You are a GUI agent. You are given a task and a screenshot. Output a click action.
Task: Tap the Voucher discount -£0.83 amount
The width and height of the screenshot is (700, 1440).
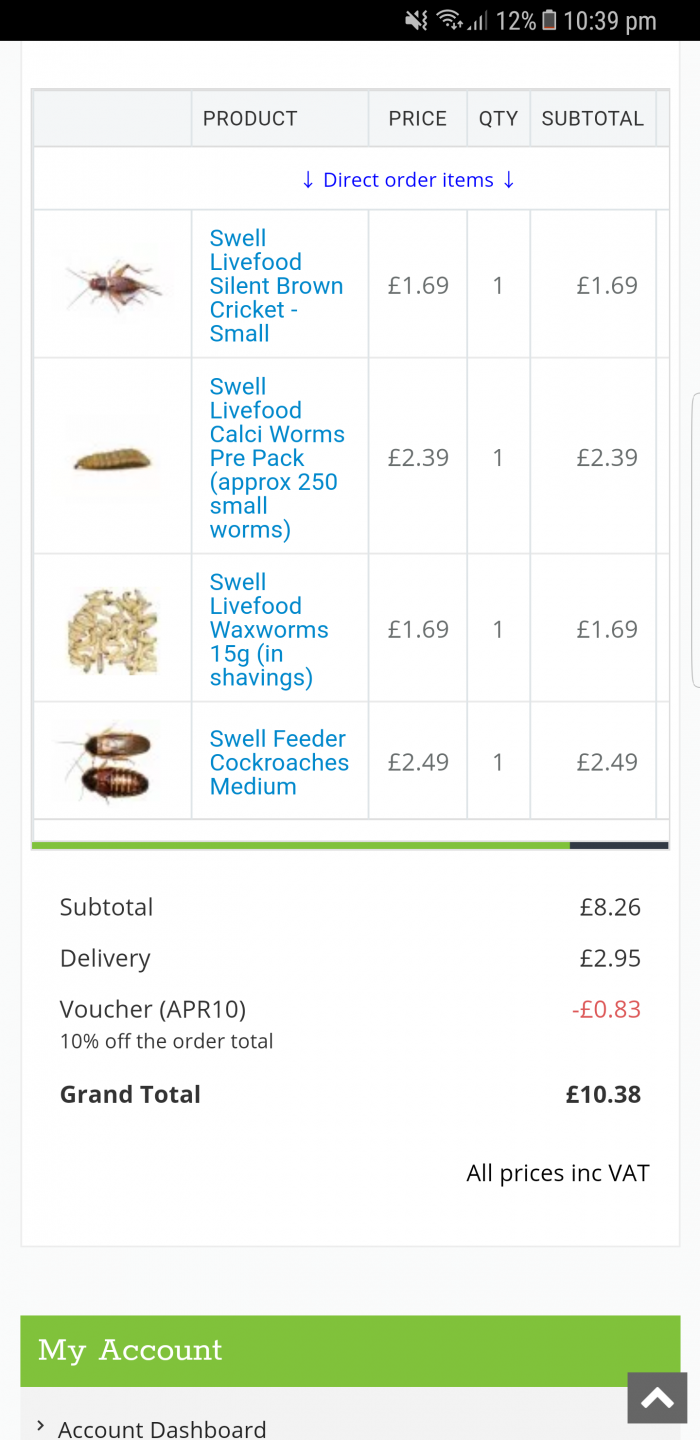tap(606, 1009)
